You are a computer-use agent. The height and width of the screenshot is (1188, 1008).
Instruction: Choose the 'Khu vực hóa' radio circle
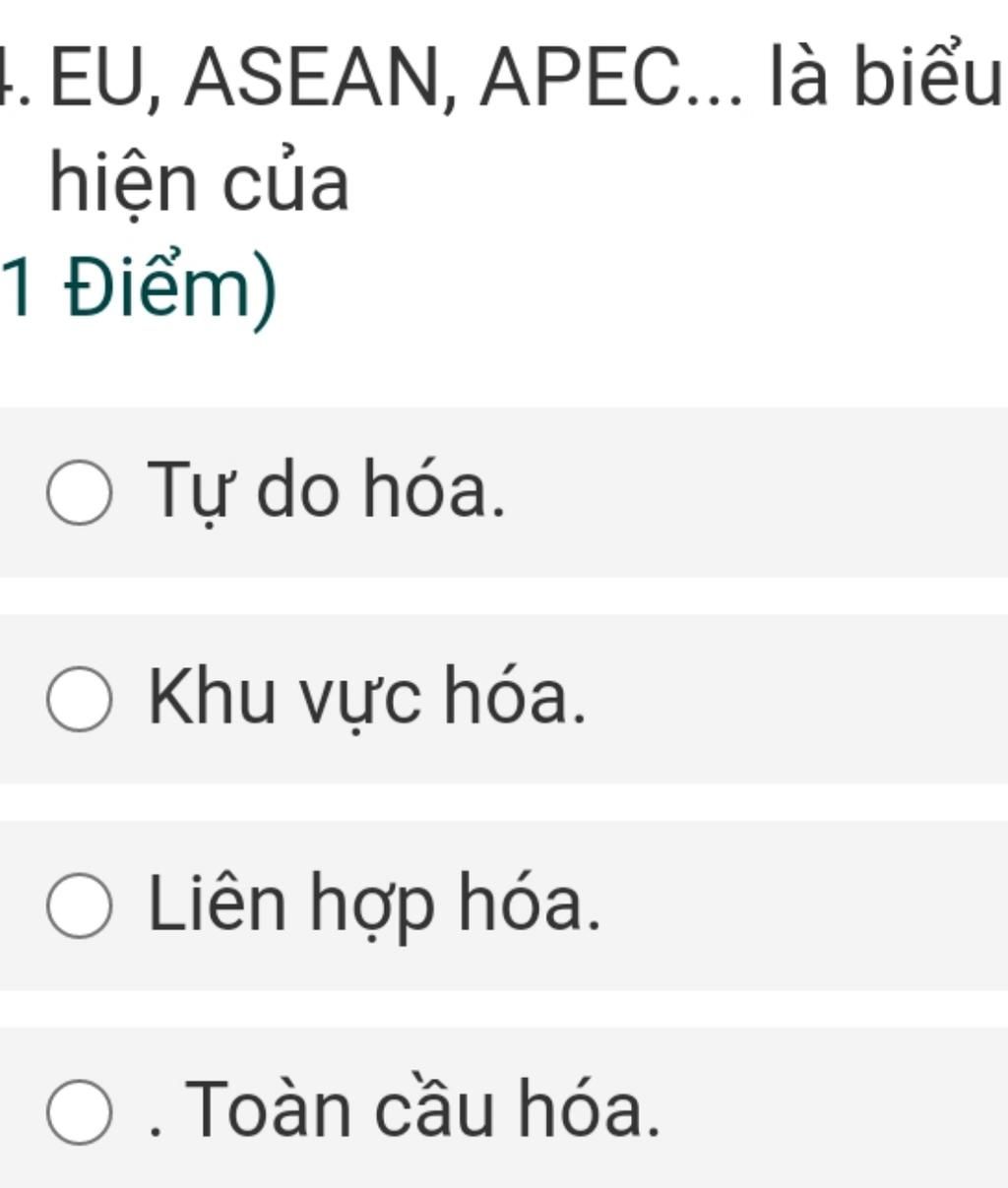(x=79, y=699)
